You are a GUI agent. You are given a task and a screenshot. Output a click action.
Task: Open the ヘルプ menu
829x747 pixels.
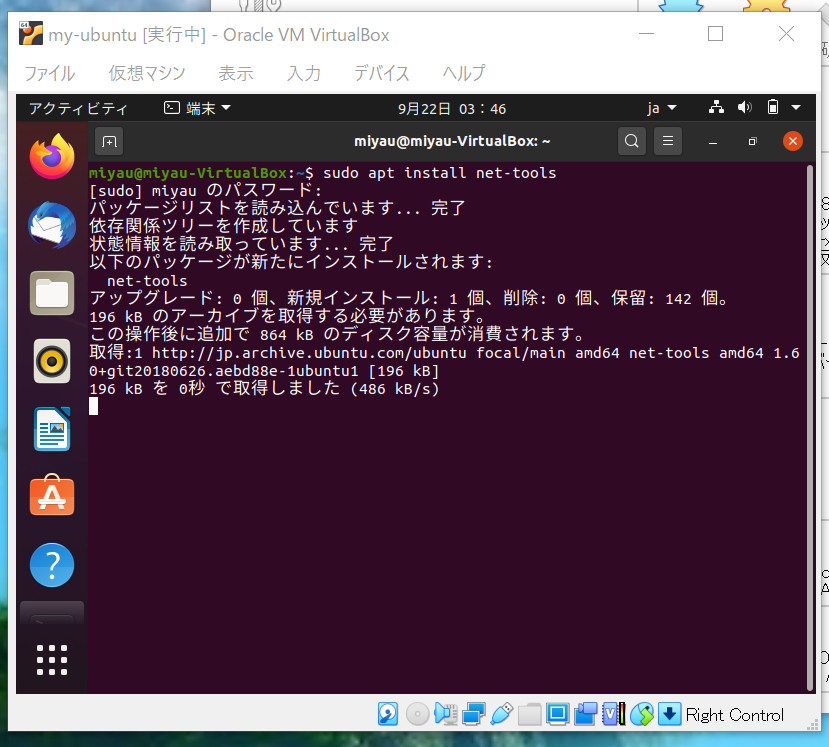point(464,73)
